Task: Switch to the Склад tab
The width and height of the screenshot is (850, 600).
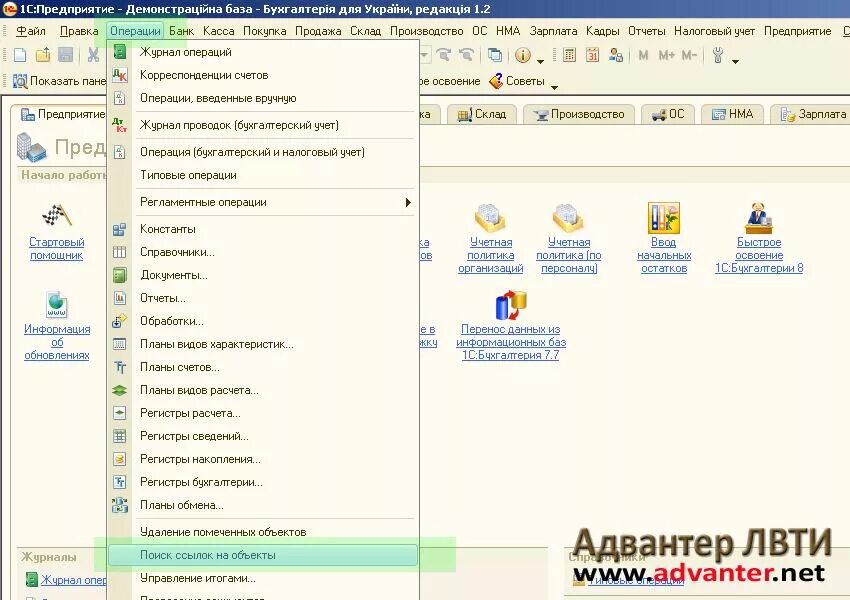Action: (x=481, y=114)
